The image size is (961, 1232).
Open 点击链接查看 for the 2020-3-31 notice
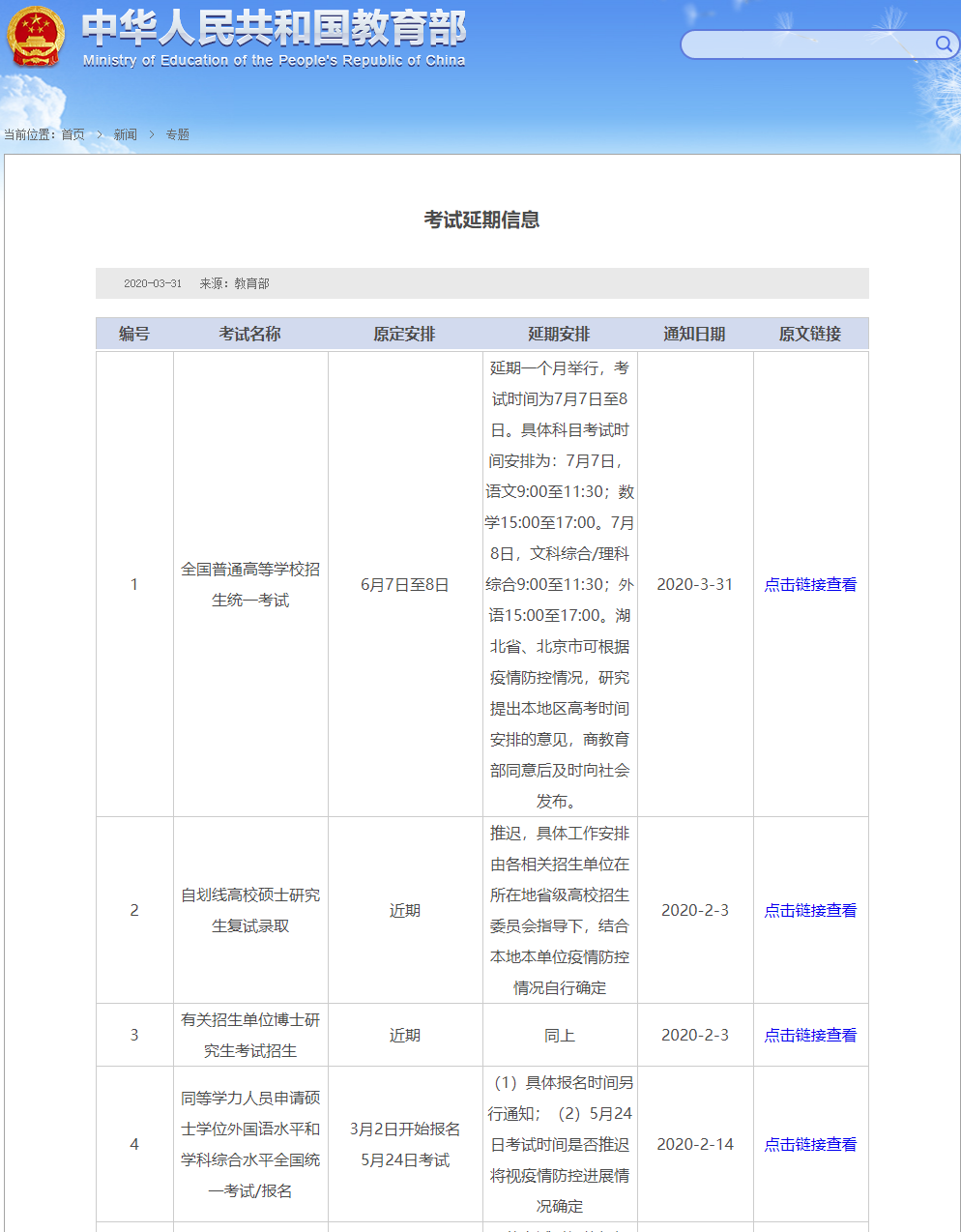(810, 584)
